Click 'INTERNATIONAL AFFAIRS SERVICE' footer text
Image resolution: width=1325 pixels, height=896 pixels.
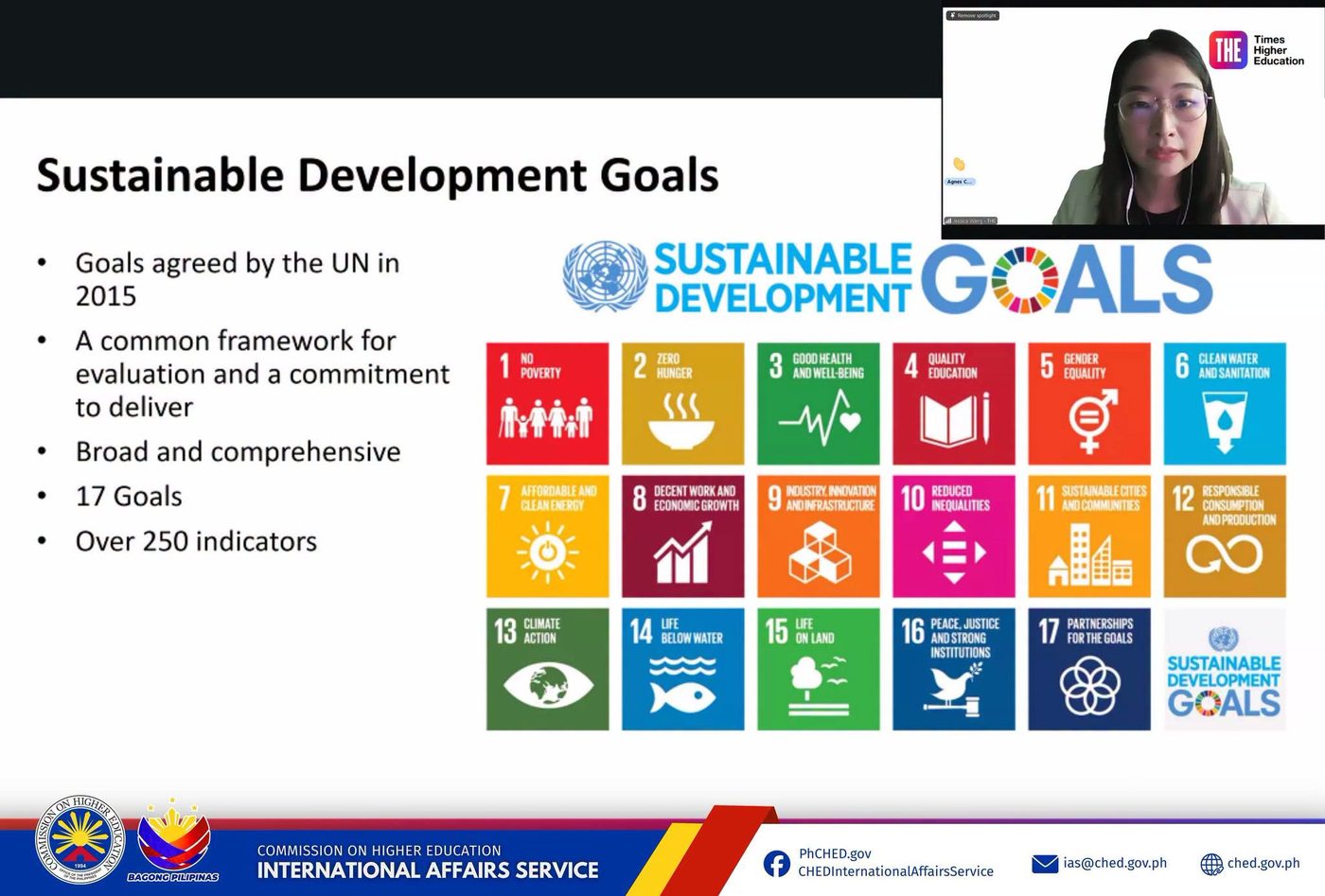[428, 870]
